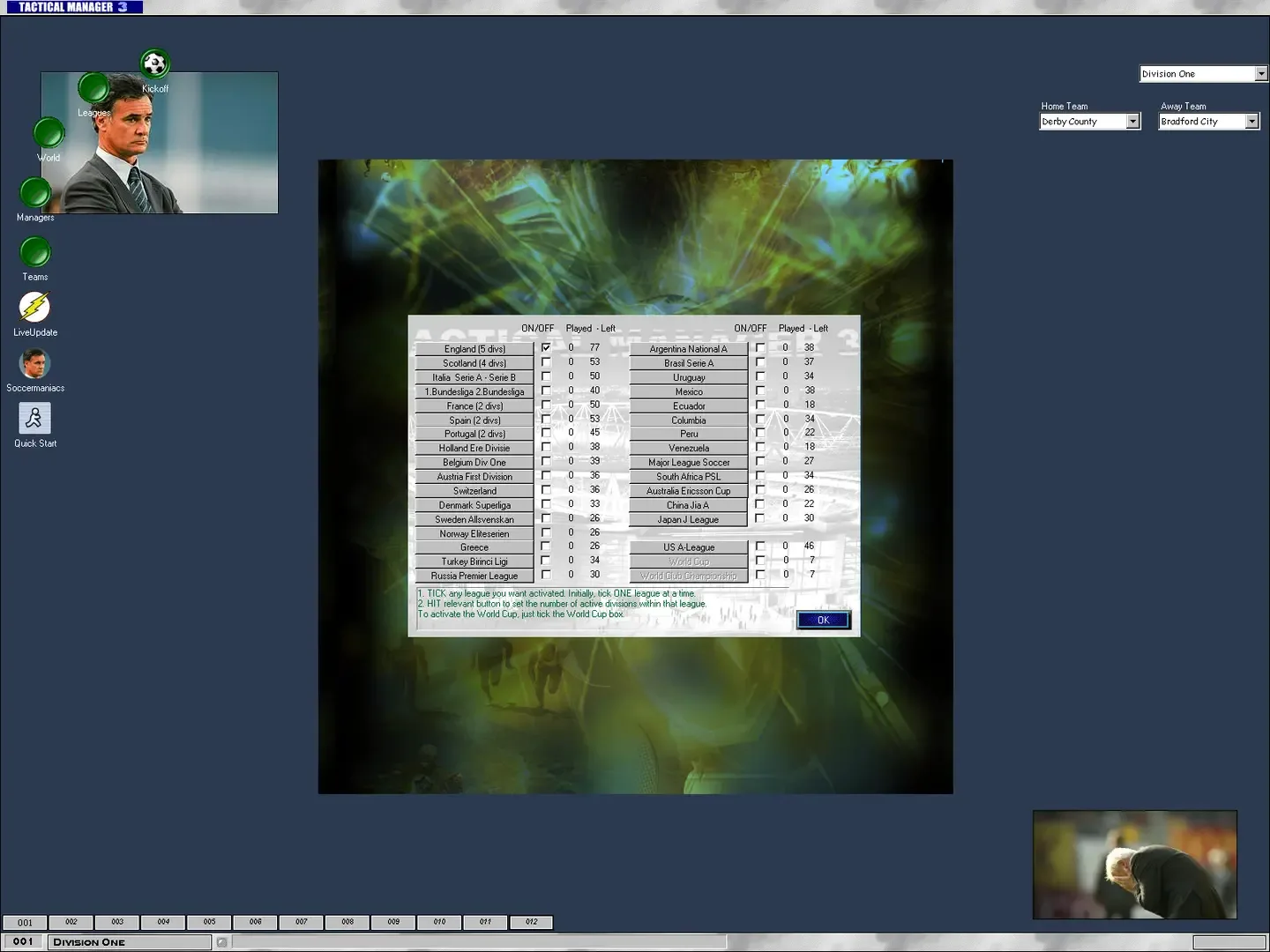The height and width of the screenshot is (952, 1270).
Task: Click the Japan J League button
Action: 688,519
